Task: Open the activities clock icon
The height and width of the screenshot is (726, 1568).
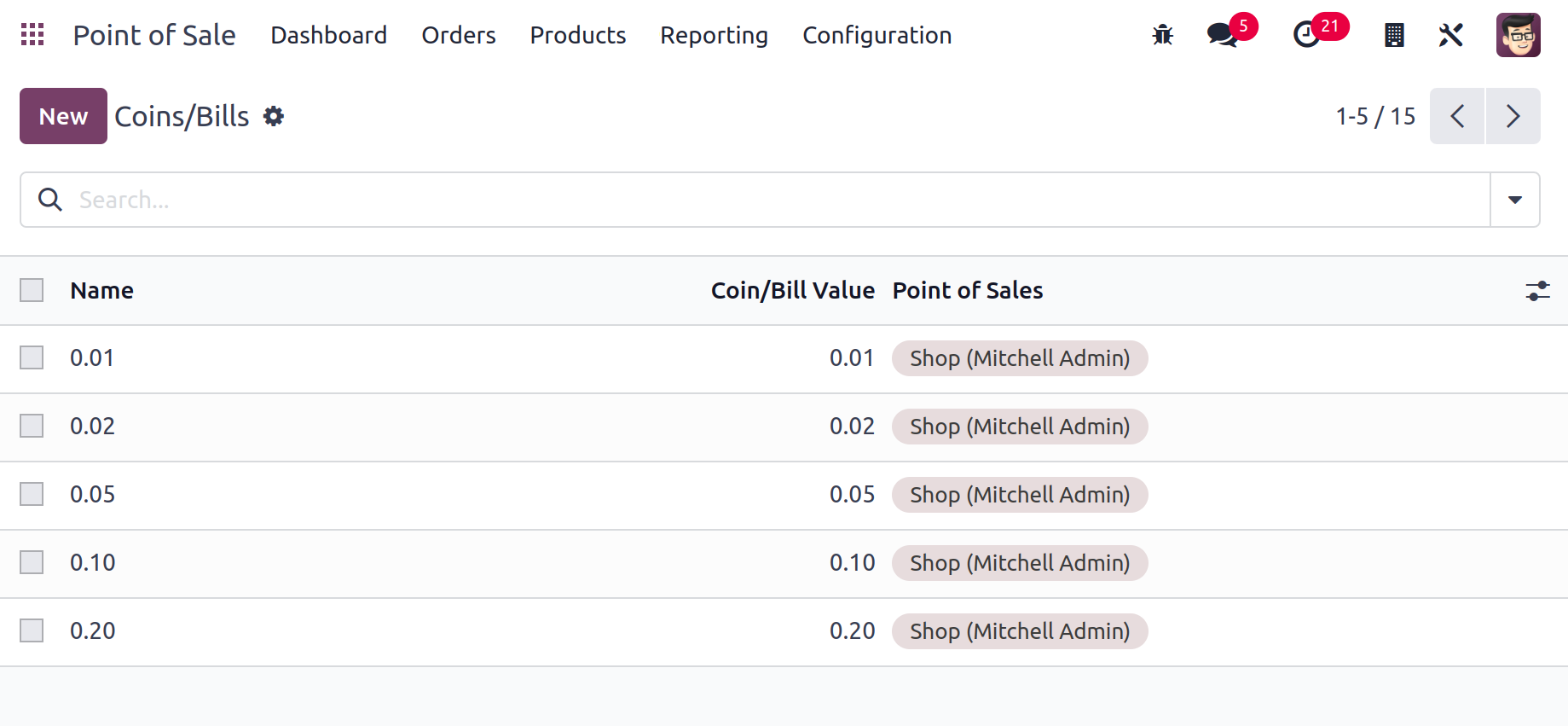Action: click(x=1306, y=35)
